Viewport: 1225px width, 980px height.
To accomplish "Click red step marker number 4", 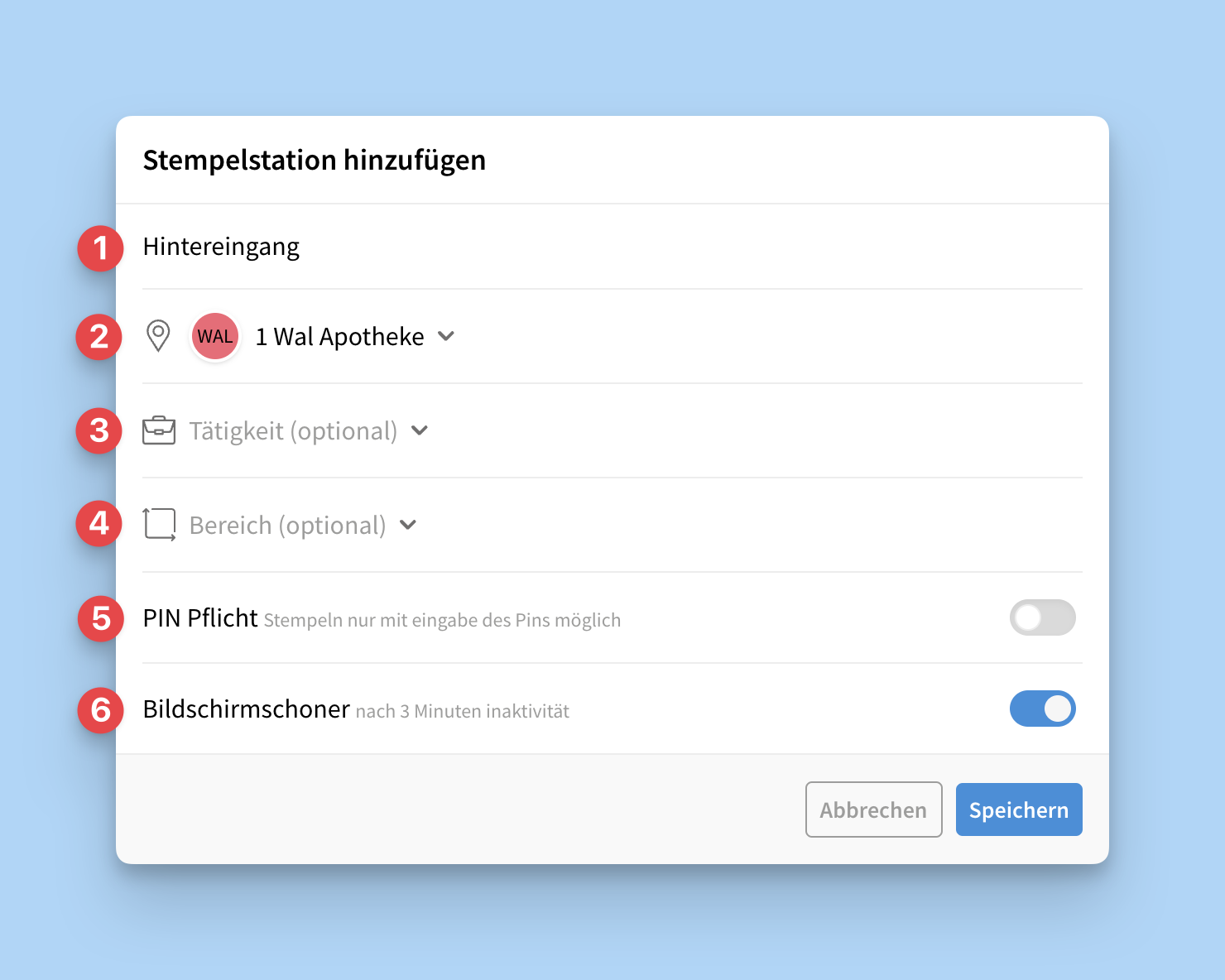I will [99, 523].
